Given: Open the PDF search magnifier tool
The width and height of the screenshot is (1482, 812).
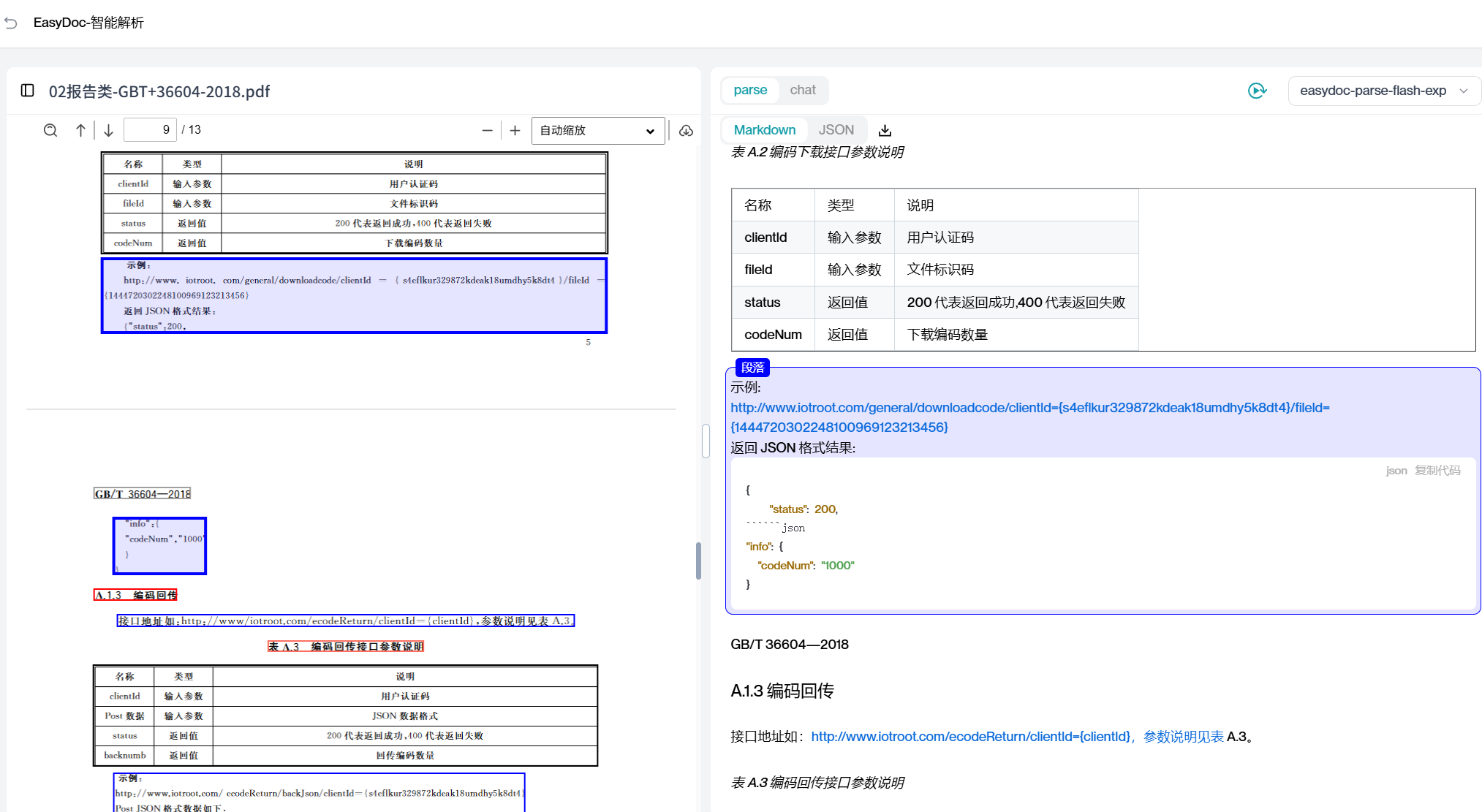Looking at the screenshot, I should pyautogui.click(x=50, y=130).
